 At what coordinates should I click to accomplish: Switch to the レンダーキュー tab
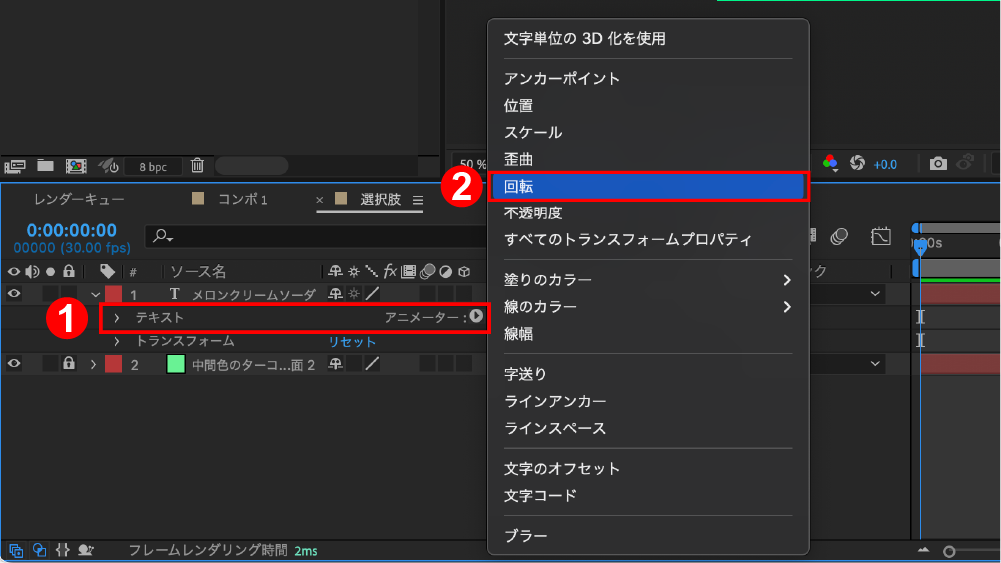tap(79, 200)
